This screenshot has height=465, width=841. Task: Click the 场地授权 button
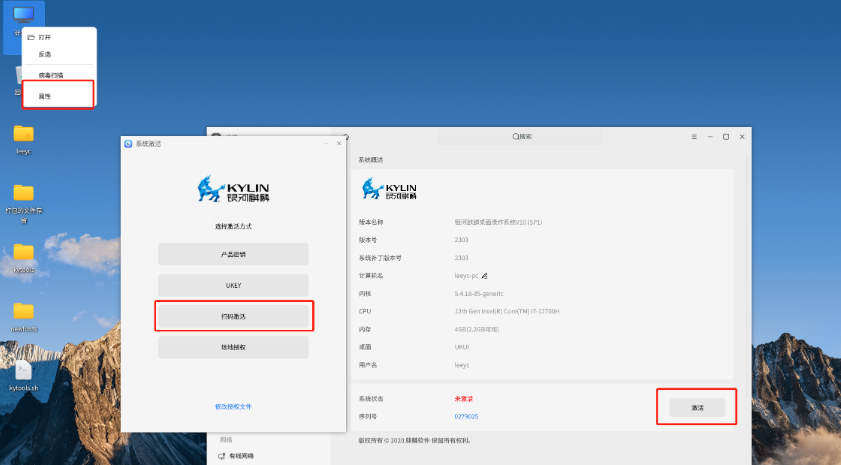click(x=233, y=347)
